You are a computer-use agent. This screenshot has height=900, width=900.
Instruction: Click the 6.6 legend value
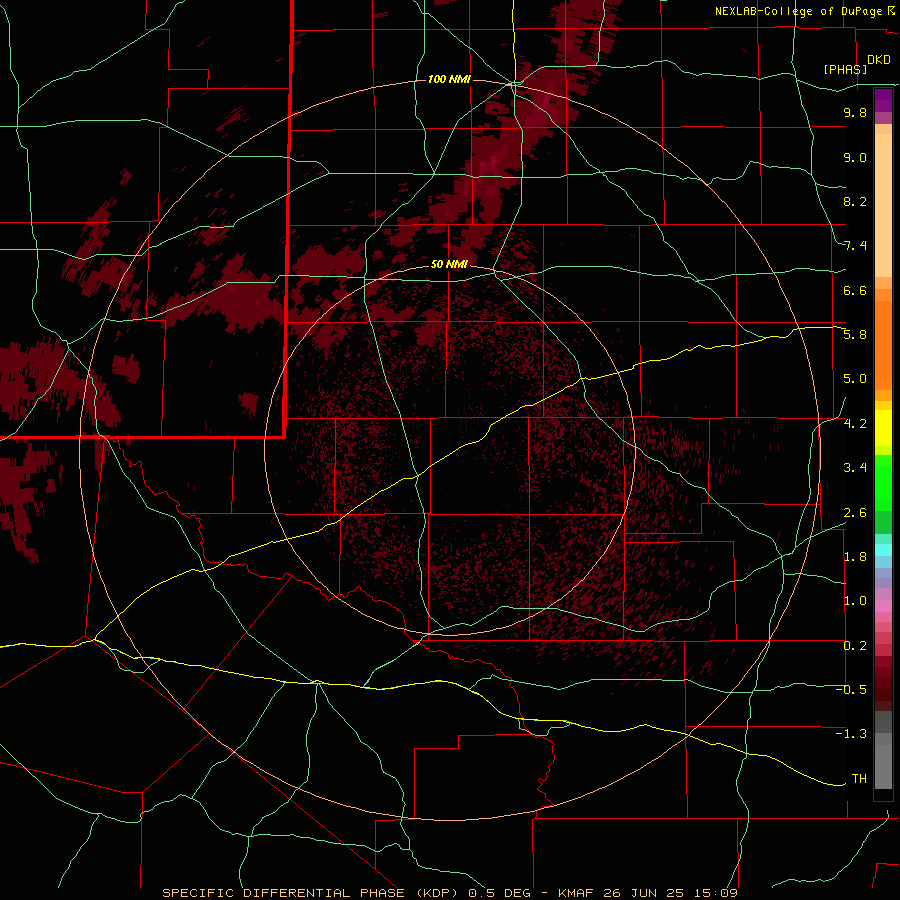855,290
